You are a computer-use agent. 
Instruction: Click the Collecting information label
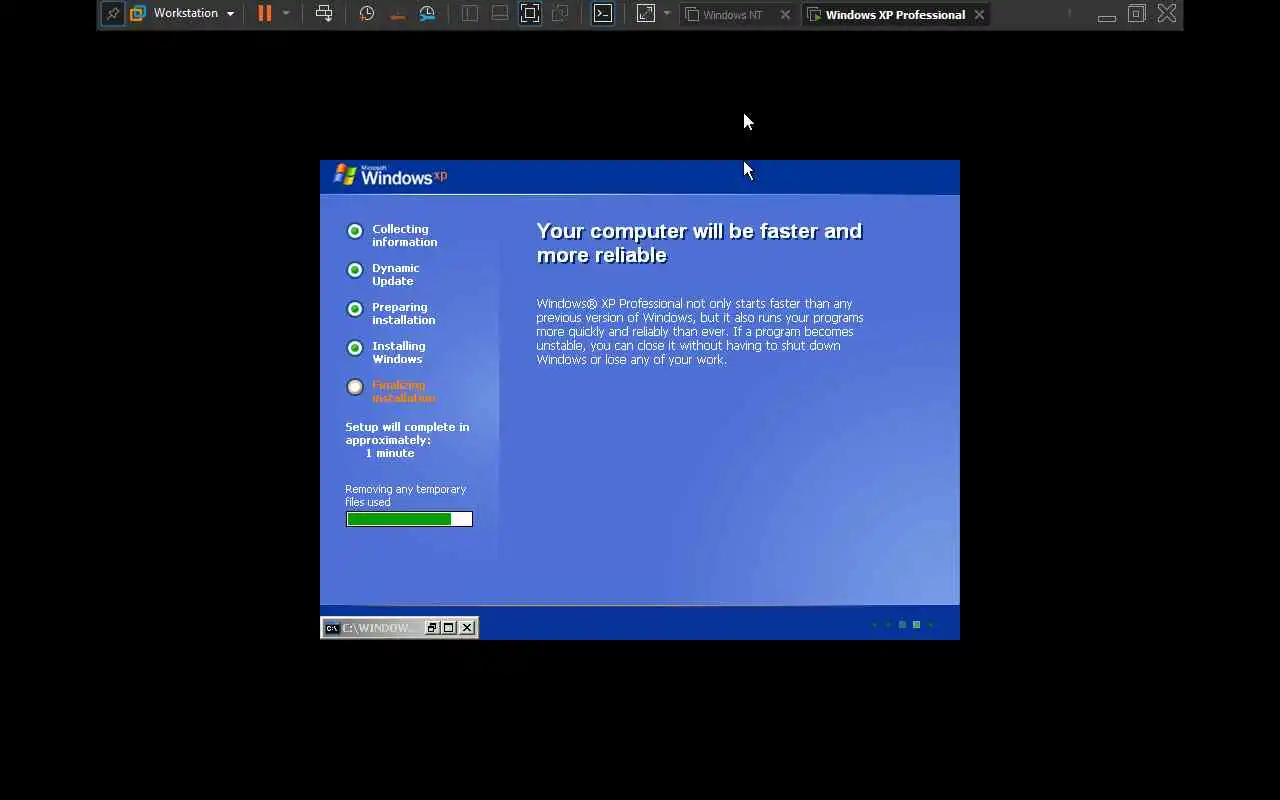tap(404, 235)
